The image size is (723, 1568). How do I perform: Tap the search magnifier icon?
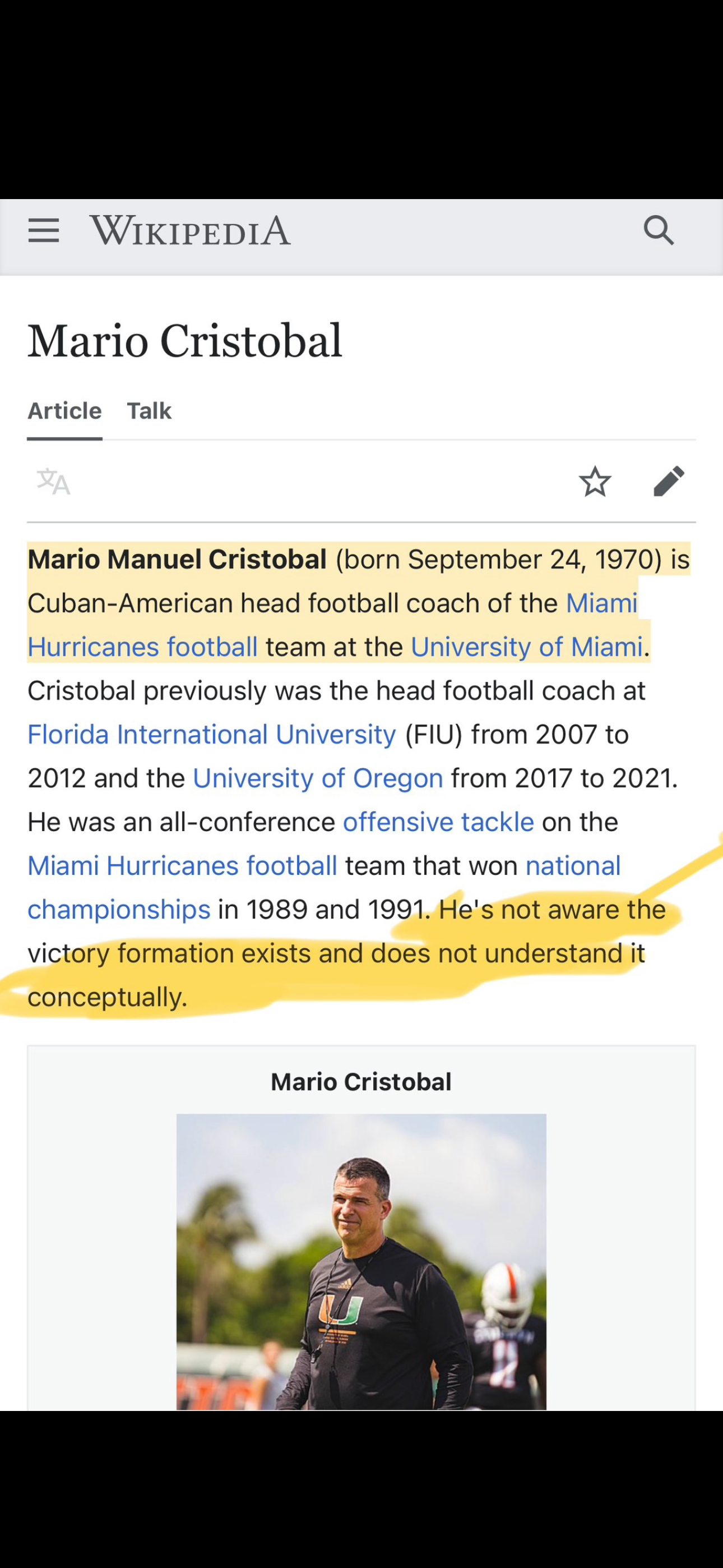coord(659,230)
